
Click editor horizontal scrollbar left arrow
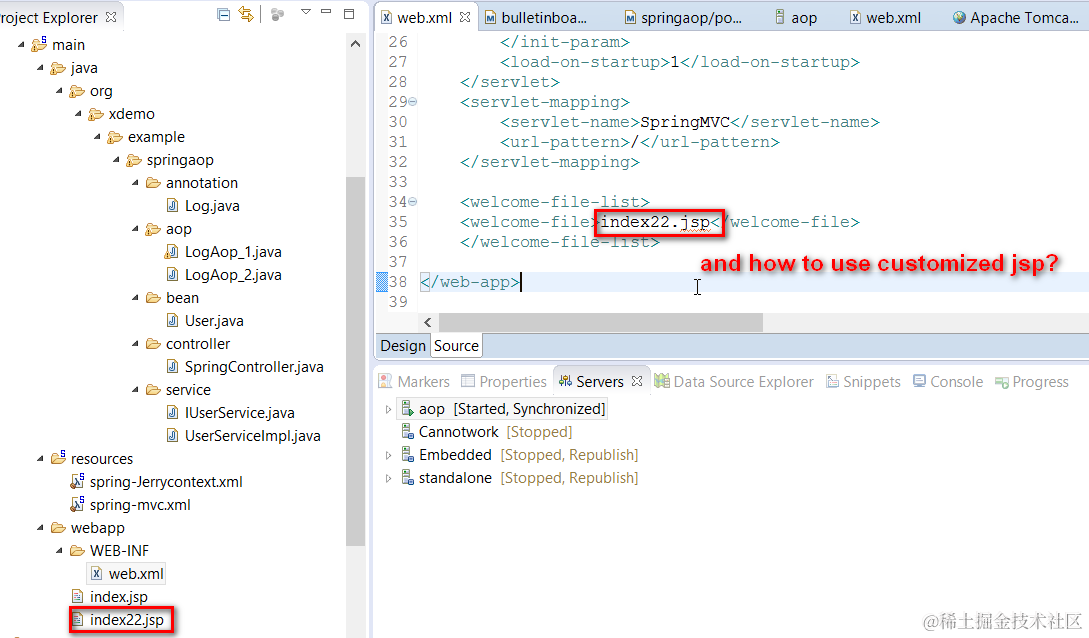(428, 322)
